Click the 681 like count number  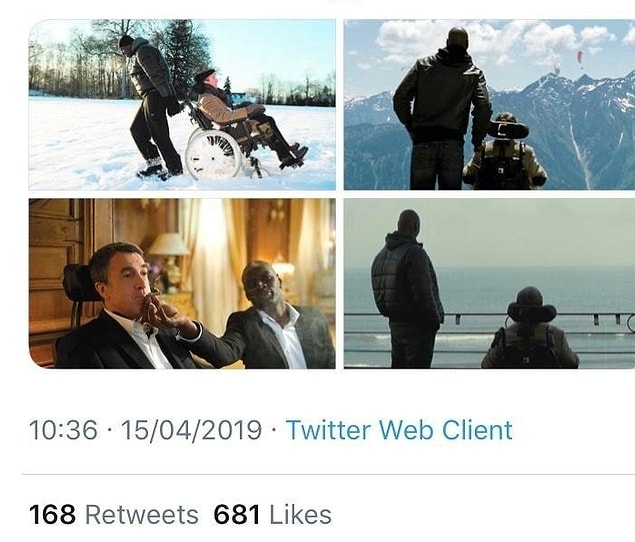[237, 515]
